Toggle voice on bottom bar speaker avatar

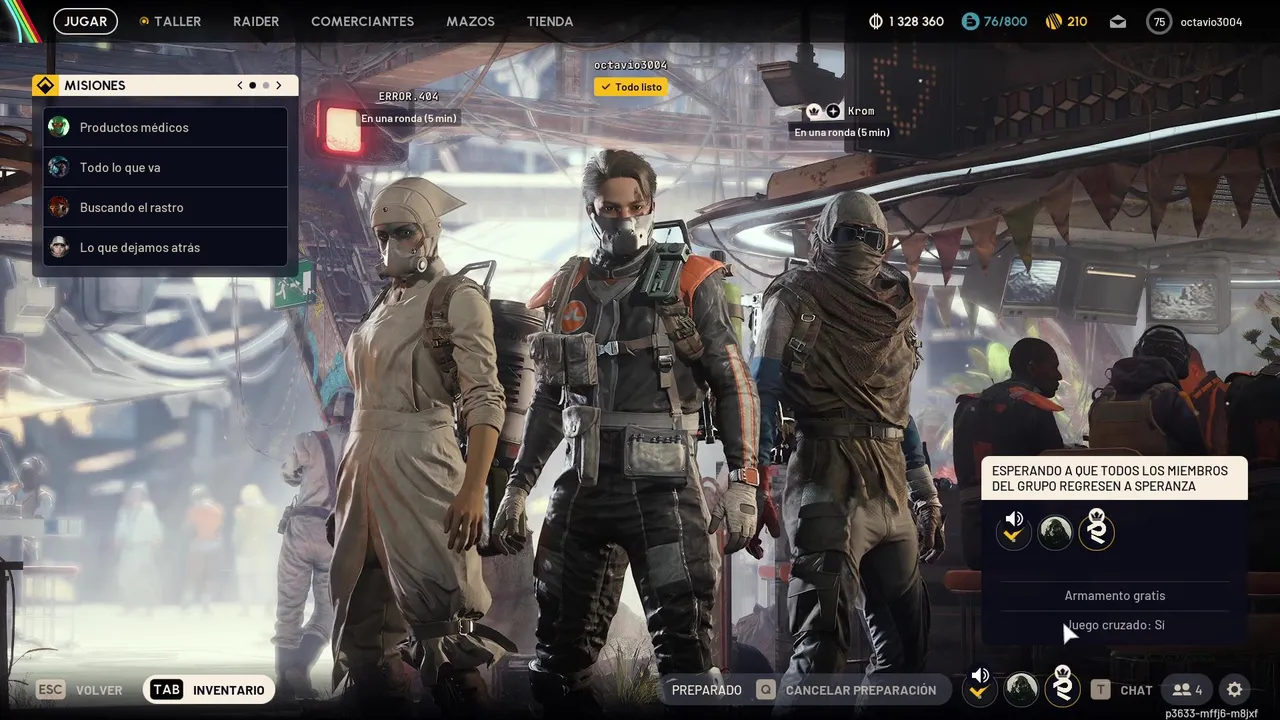(980, 689)
